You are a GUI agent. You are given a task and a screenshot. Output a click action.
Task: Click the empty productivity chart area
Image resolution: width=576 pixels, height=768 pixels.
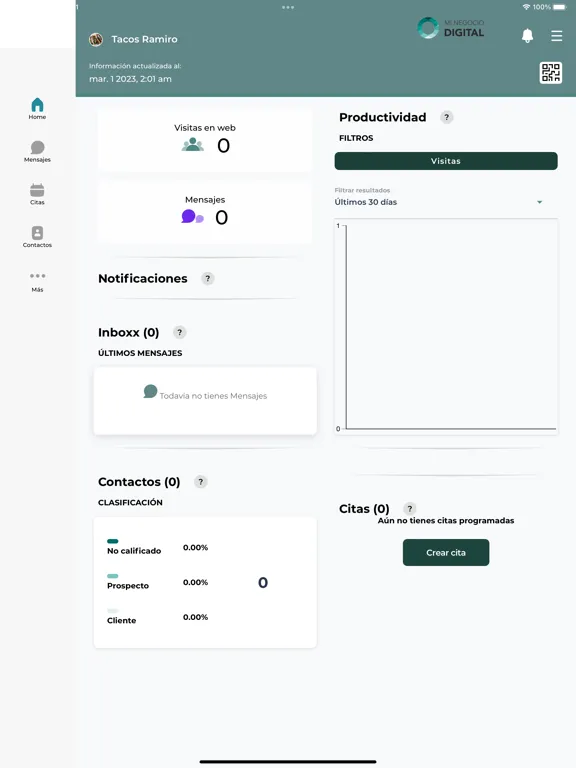point(446,327)
